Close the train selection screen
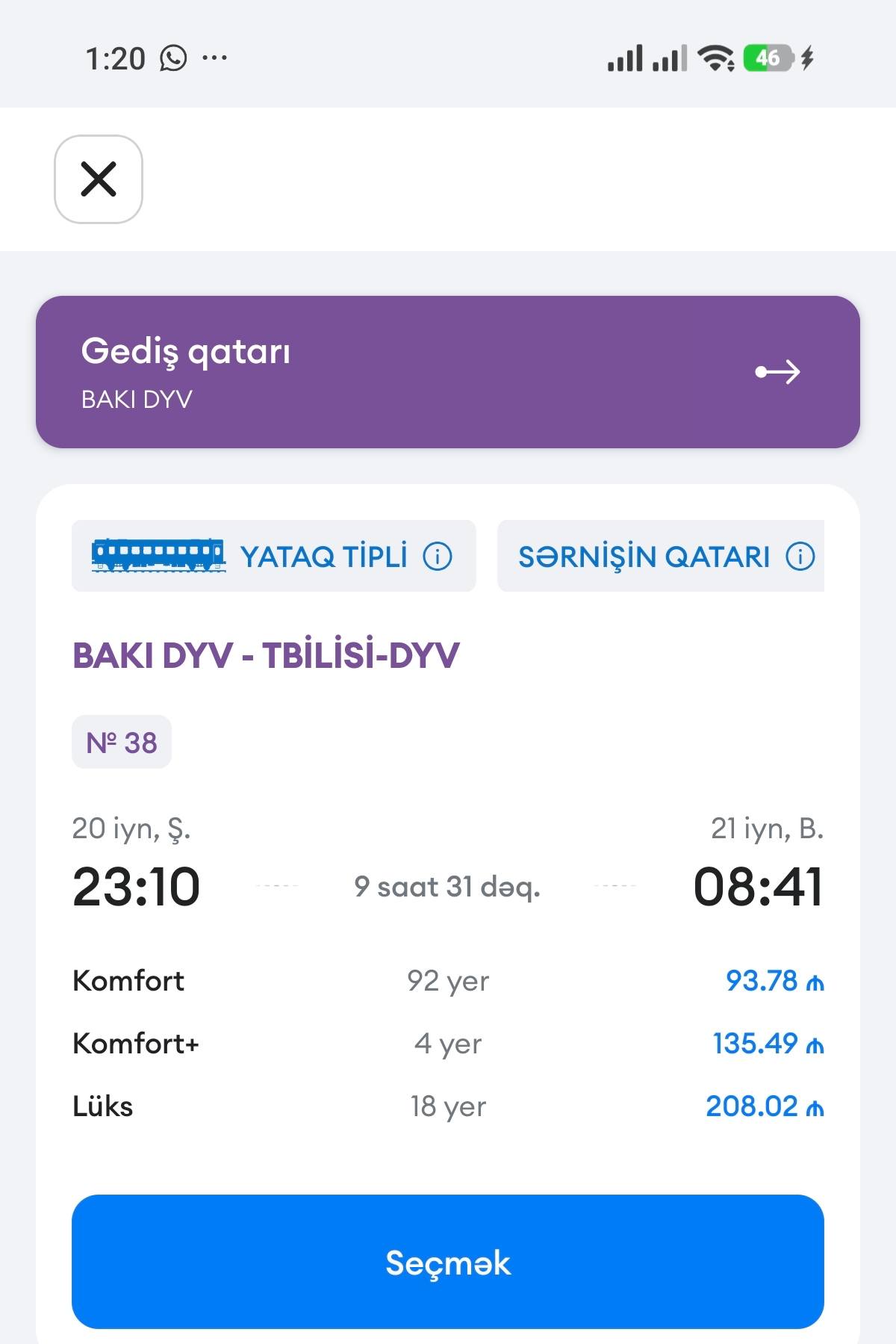This screenshot has height=1344, width=896. [x=99, y=179]
